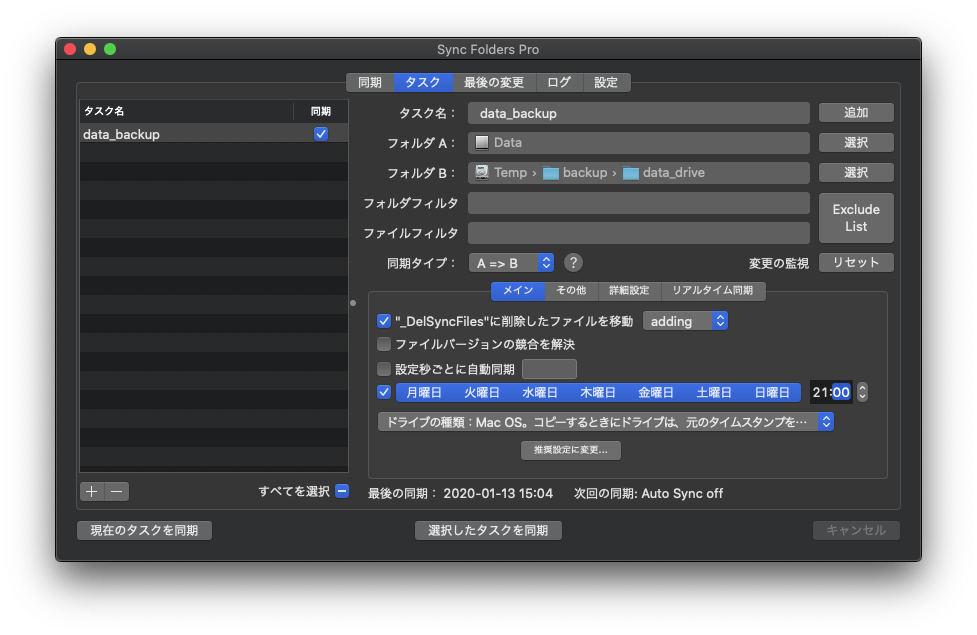Toggle 土曜日 in the schedule
This screenshot has width=977, height=635.
(x=713, y=393)
